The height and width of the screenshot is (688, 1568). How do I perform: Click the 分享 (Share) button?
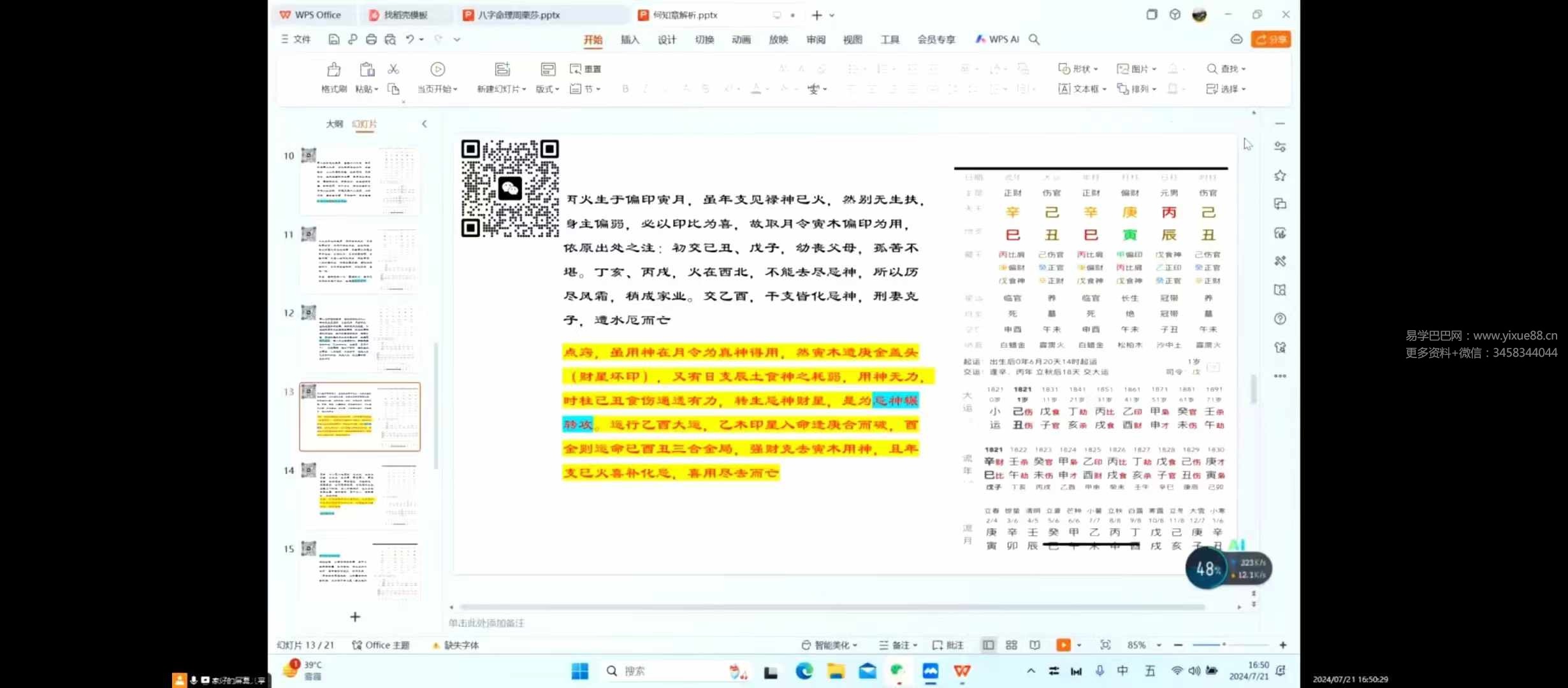coord(1272,39)
